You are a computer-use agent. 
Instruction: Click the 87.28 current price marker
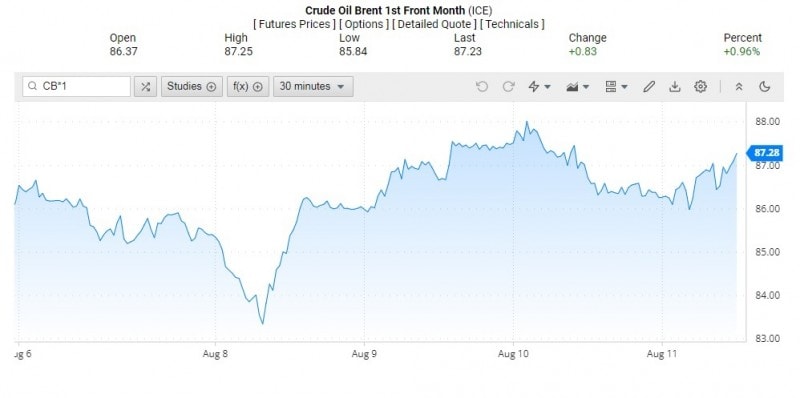coord(765,153)
